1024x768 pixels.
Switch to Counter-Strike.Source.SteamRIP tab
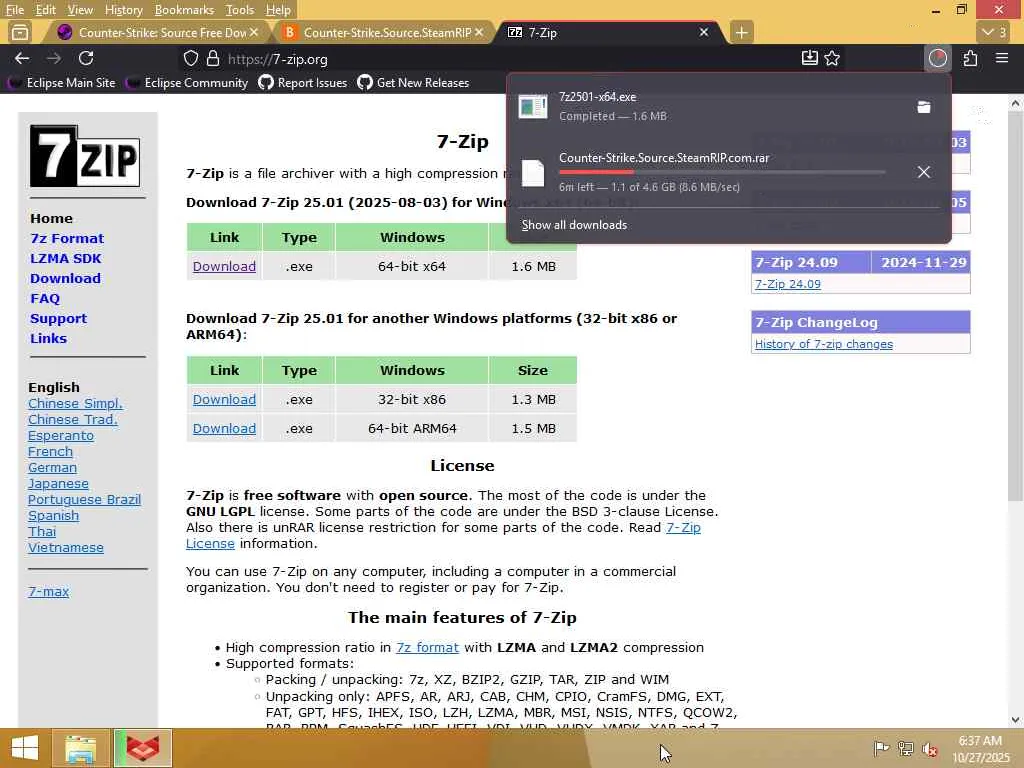[x=383, y=32]
